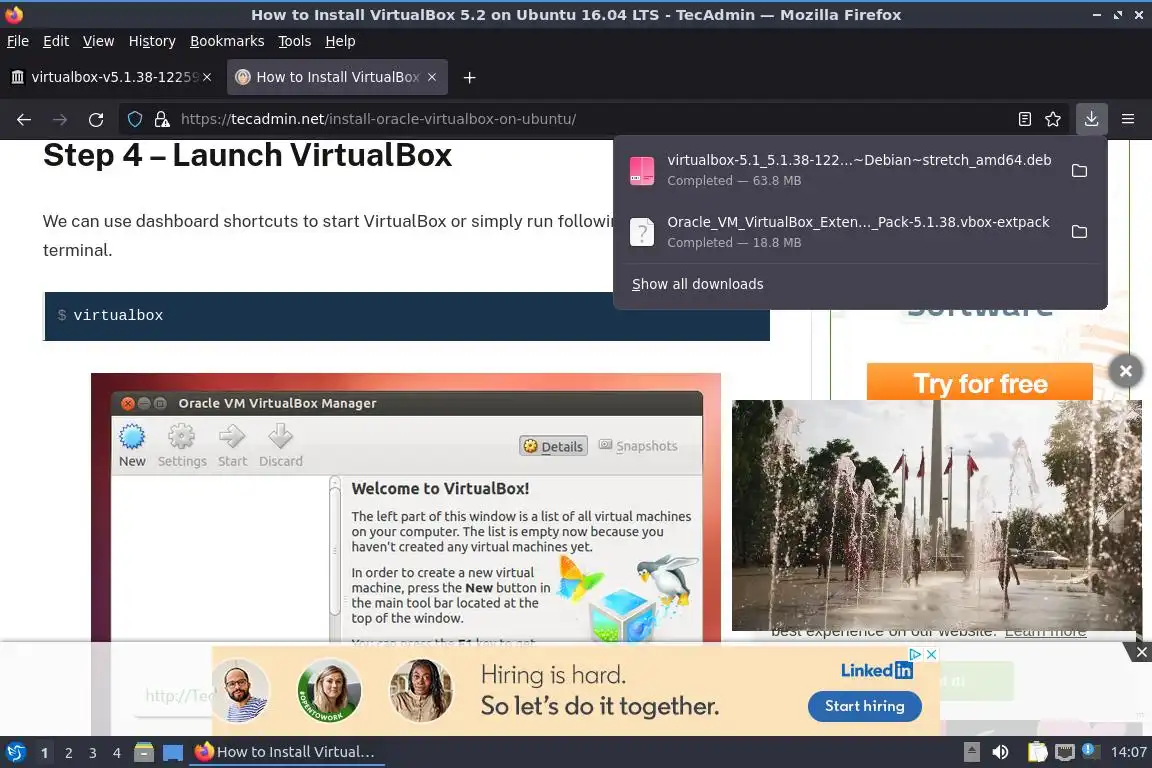Click the Step 4 – Launch VirtualBox heading
This screenshot has width=1152, height=768.
pos(248,155)
